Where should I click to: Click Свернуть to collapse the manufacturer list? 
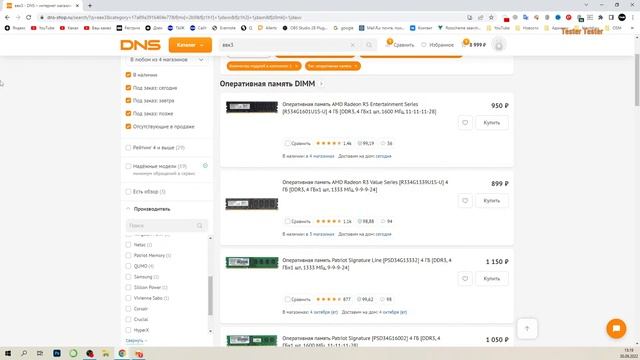point(136,340)
